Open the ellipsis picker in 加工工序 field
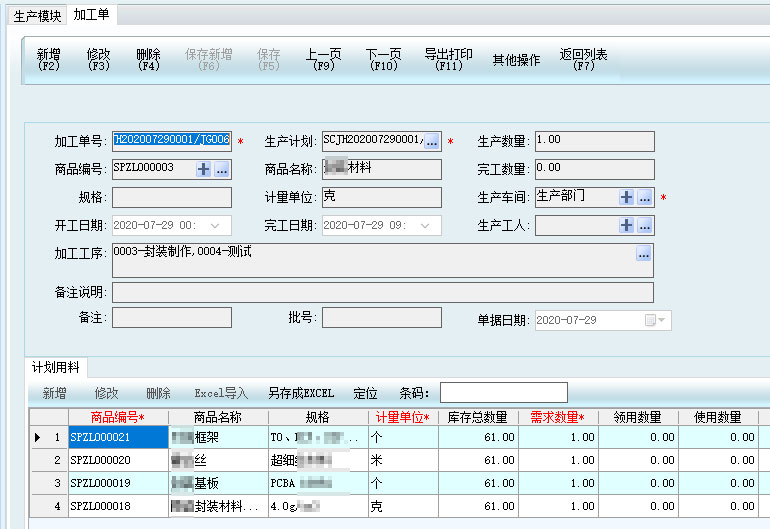 pos(644,254)
